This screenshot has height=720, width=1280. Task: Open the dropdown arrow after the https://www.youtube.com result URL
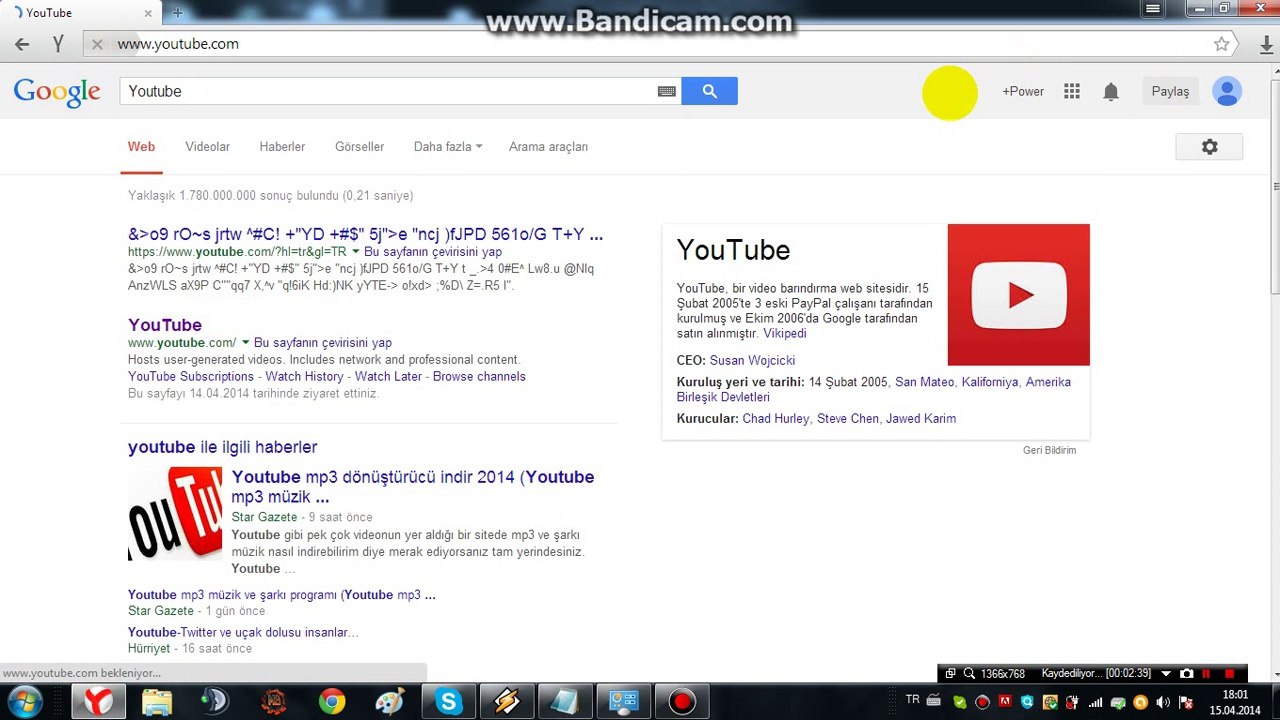[x=355, y=252]
